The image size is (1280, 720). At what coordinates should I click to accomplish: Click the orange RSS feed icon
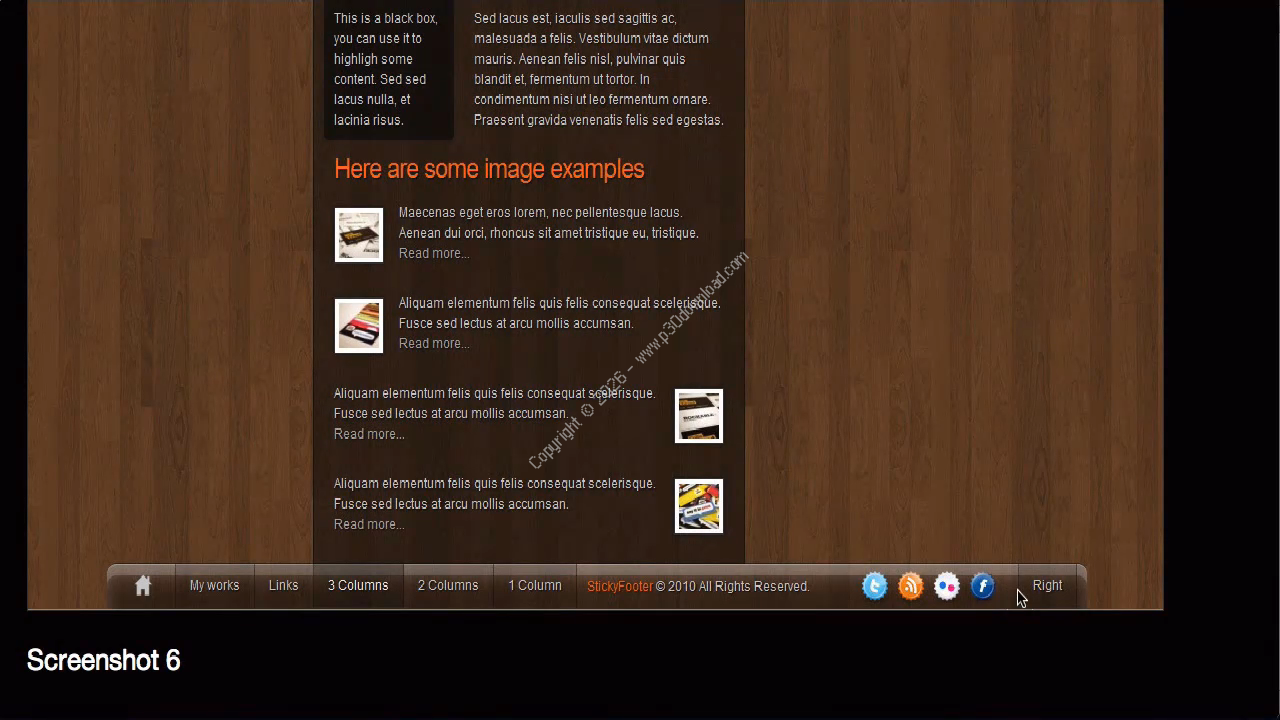tap(911, 586)
